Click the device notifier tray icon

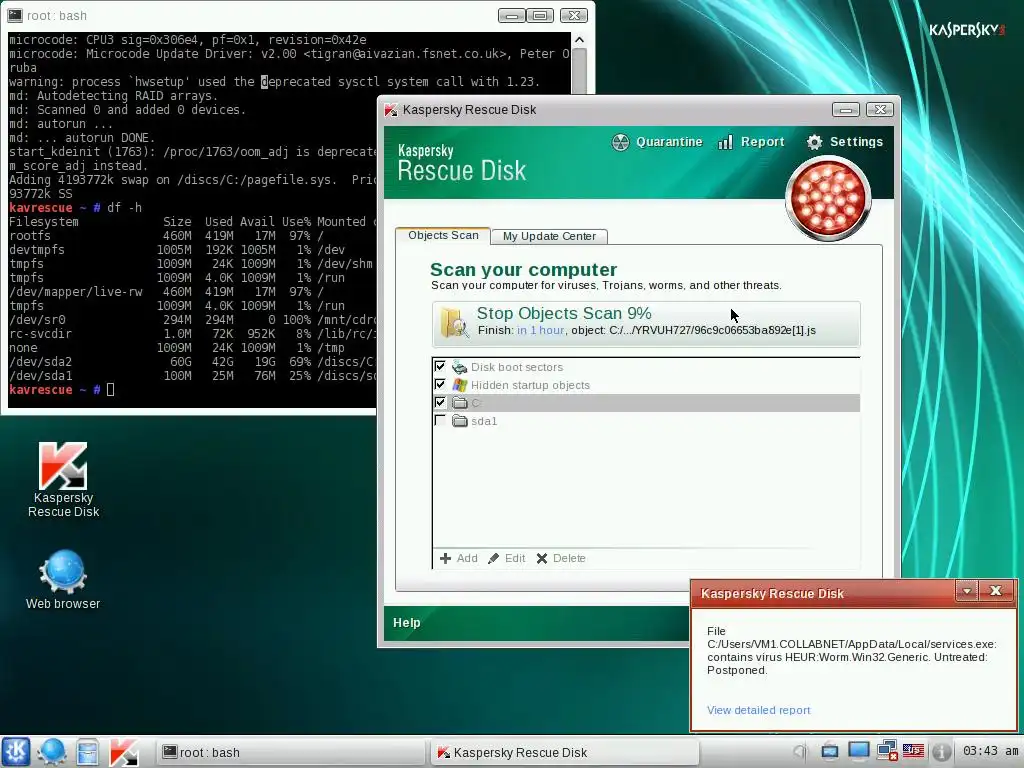point(829,752)
